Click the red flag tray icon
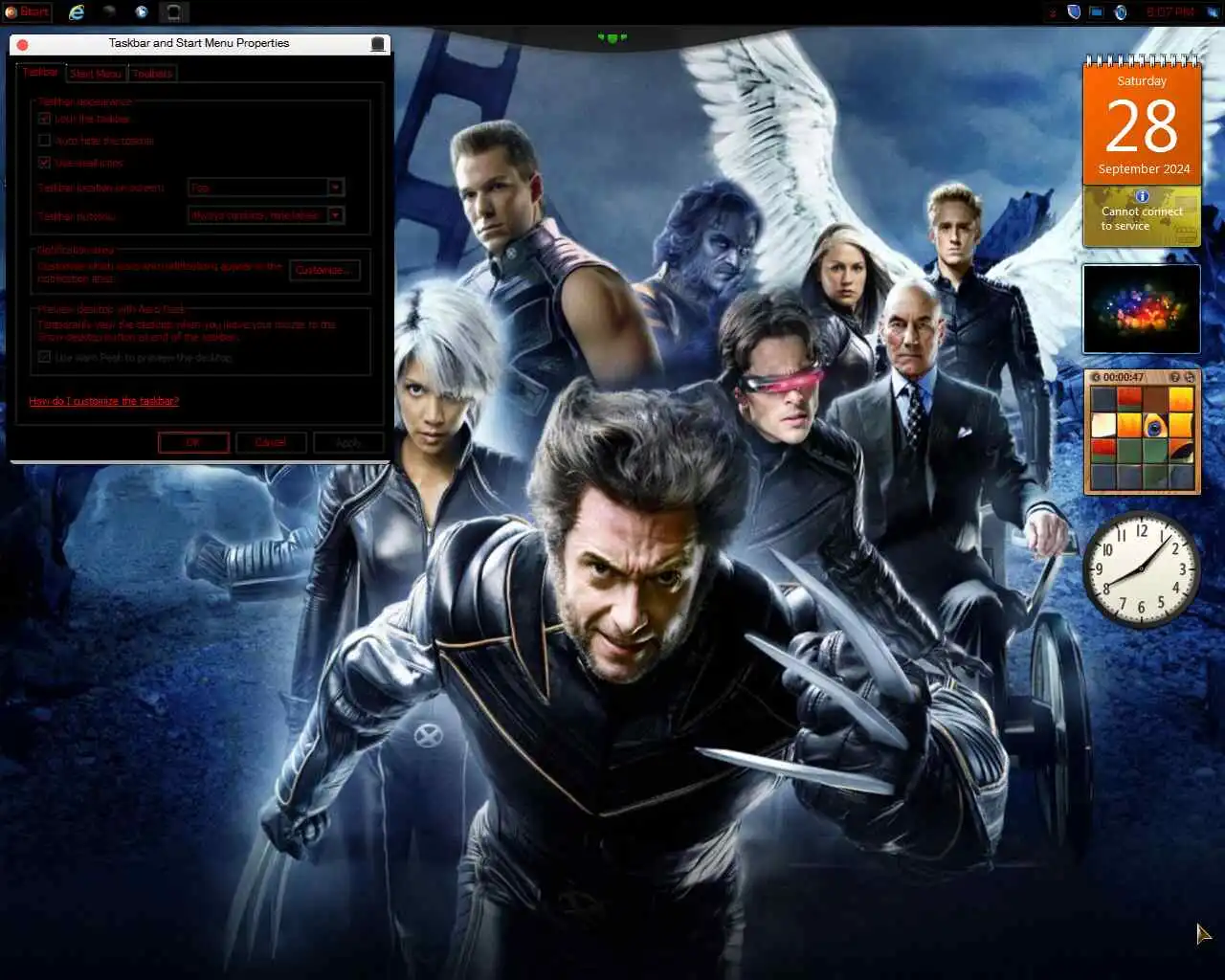 (x=1054, y=12)
